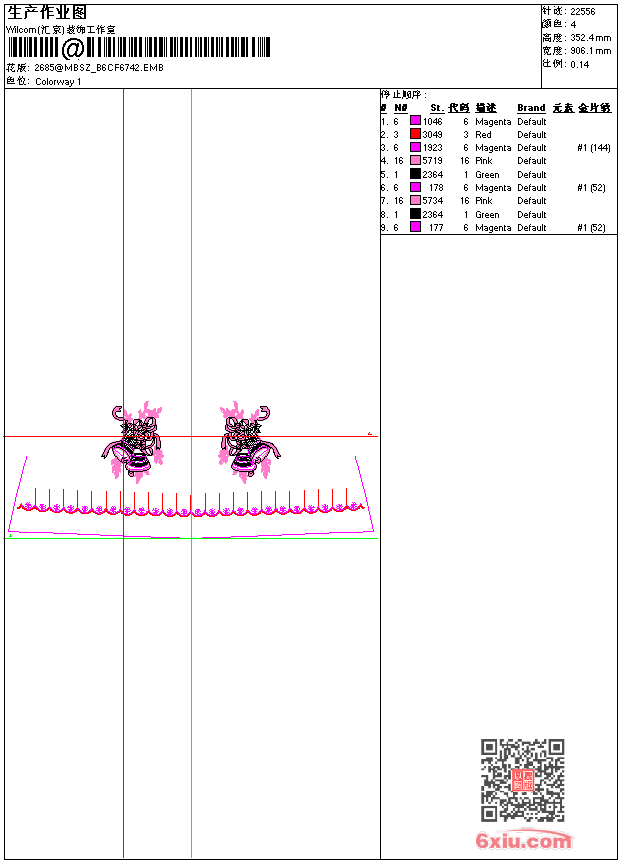Click the 金片链 column header
The image size is (620, 860).
[x=594, y=108]
